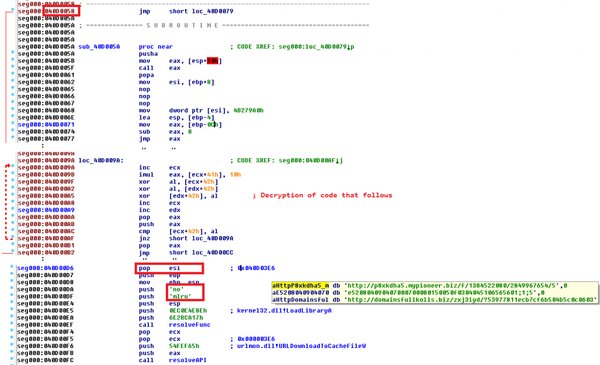The image size is (600, 365).
Task: Select 'mov eax, [esp+20h]' line
Action: click(x=180, y=61)
